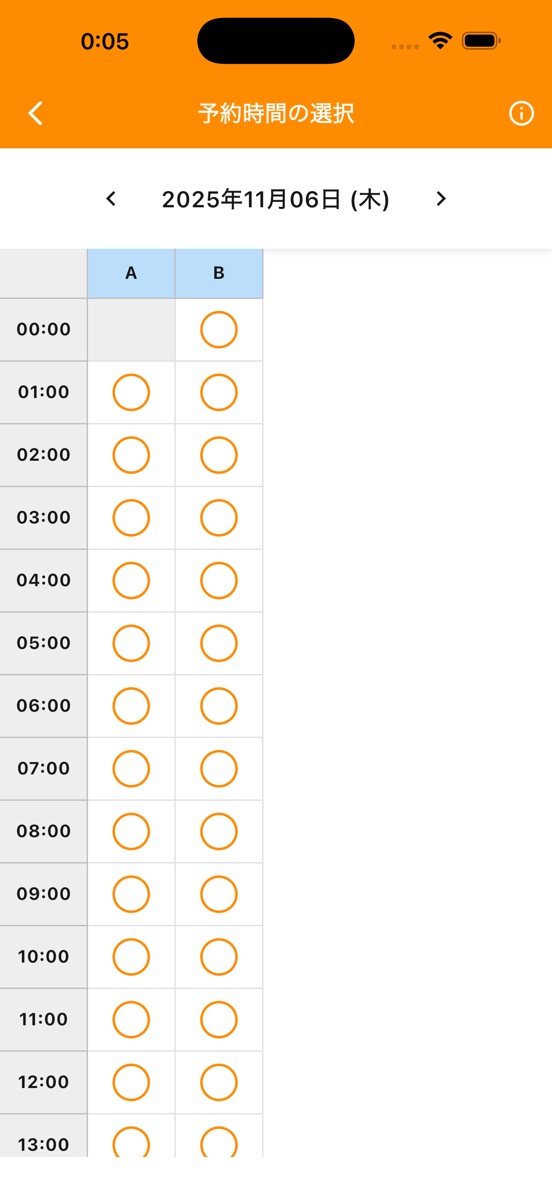Viewport: 552px width, 1200px height.
Task: Reserve 05:00 in column A
Action: point(131,643)
